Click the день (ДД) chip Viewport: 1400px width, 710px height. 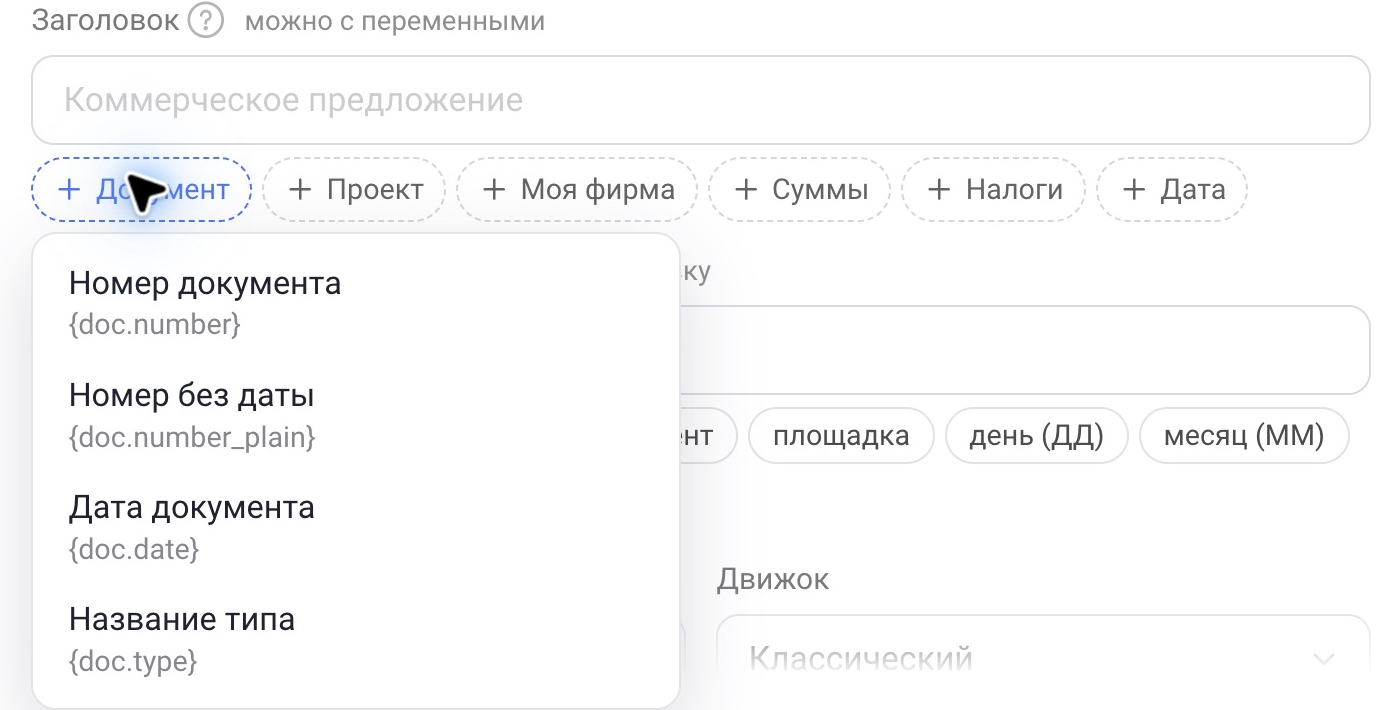coord(1036,435)
